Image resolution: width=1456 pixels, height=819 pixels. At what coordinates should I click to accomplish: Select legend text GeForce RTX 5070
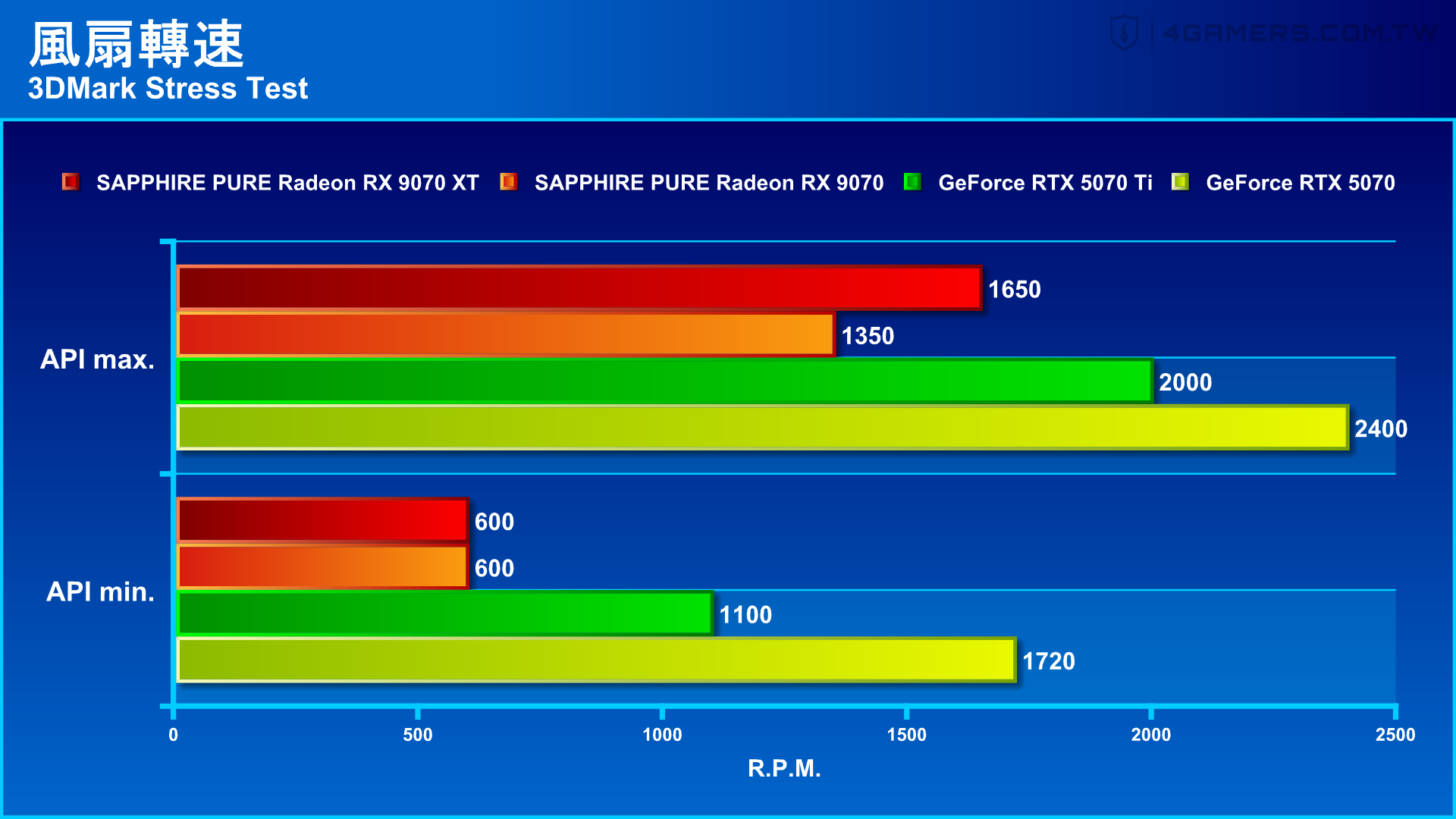1301,183
